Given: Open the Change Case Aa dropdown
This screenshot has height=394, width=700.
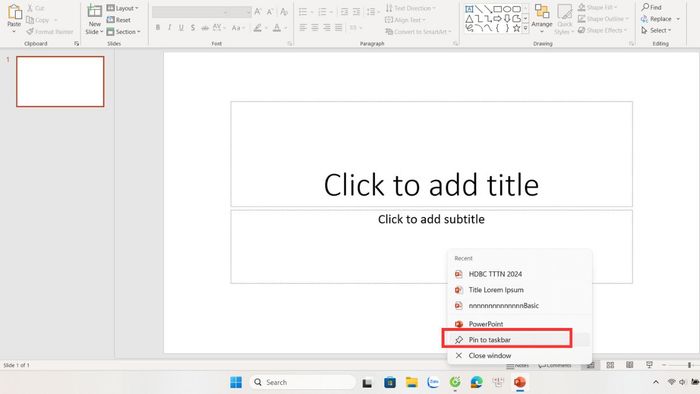Looking at the screenshot, I should [238, 28].
